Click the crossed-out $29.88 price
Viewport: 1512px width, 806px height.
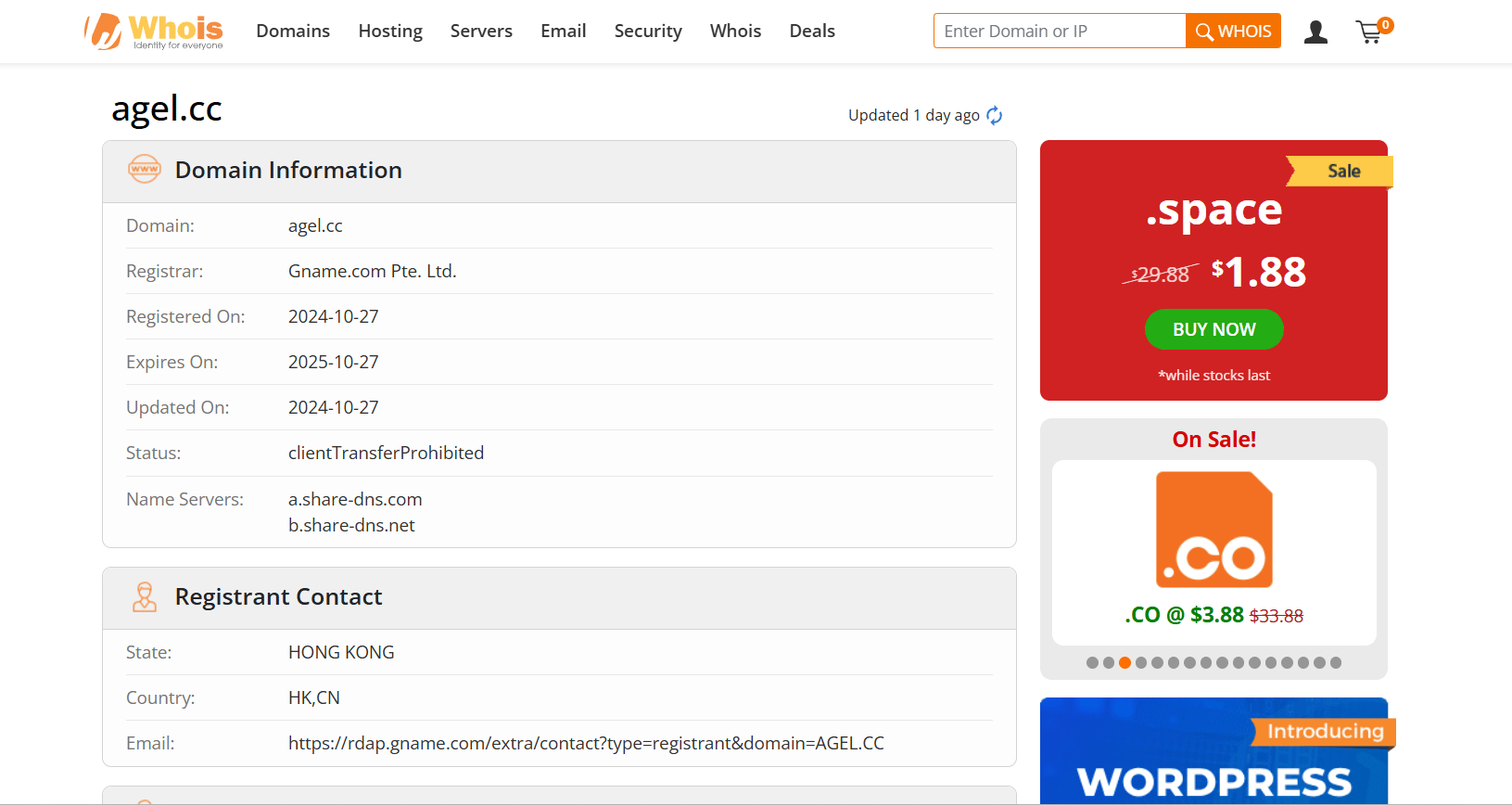(1160, 275)
